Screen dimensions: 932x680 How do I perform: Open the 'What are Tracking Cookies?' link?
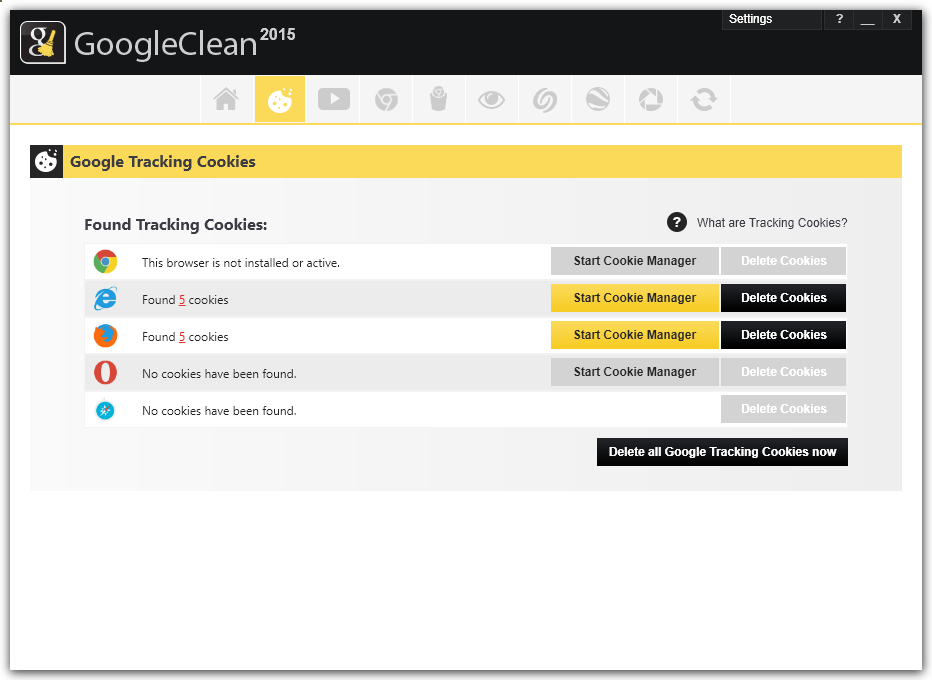771,223
